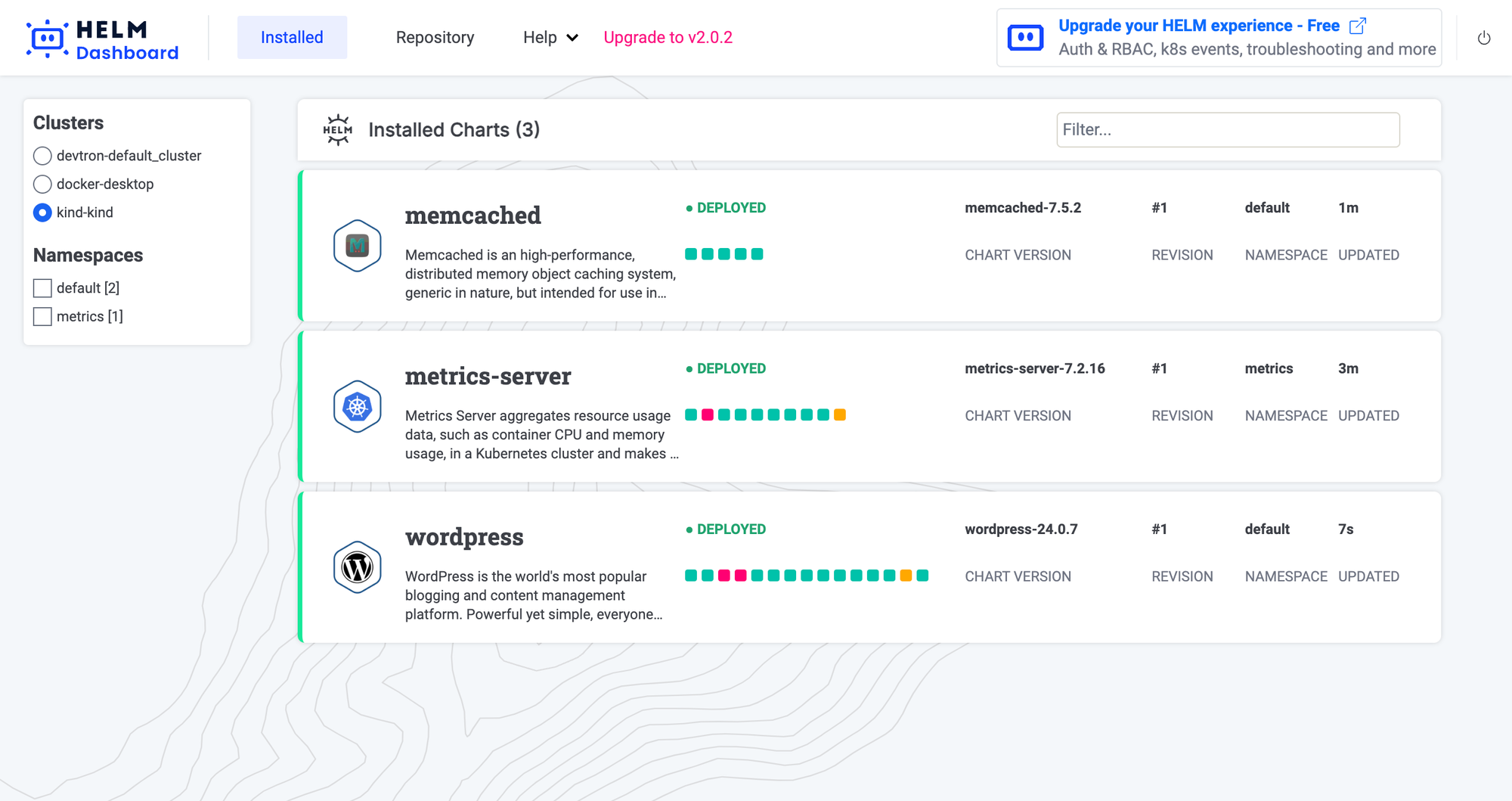Click the DEPLOYED status of wordpress

pyautogui.click(x=726, y=529)
